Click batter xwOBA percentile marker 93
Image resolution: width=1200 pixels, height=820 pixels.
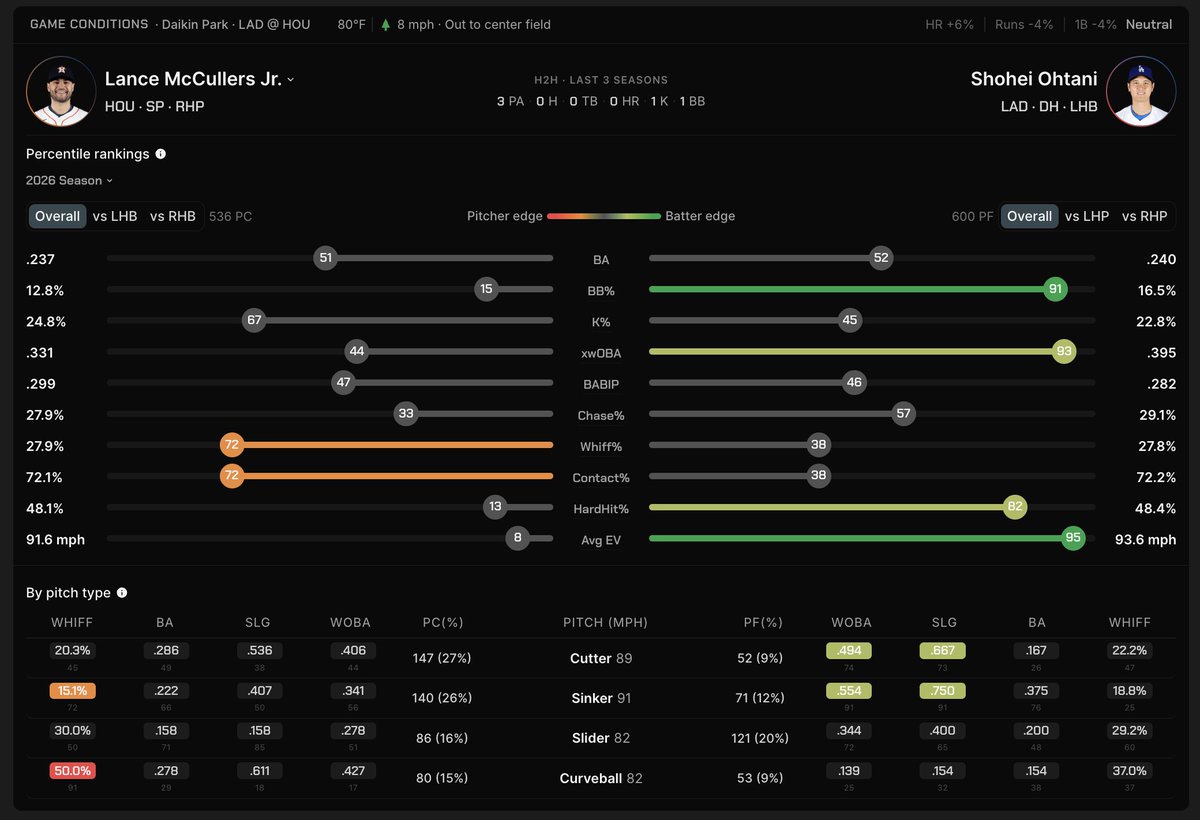[x=1064, y=352]
